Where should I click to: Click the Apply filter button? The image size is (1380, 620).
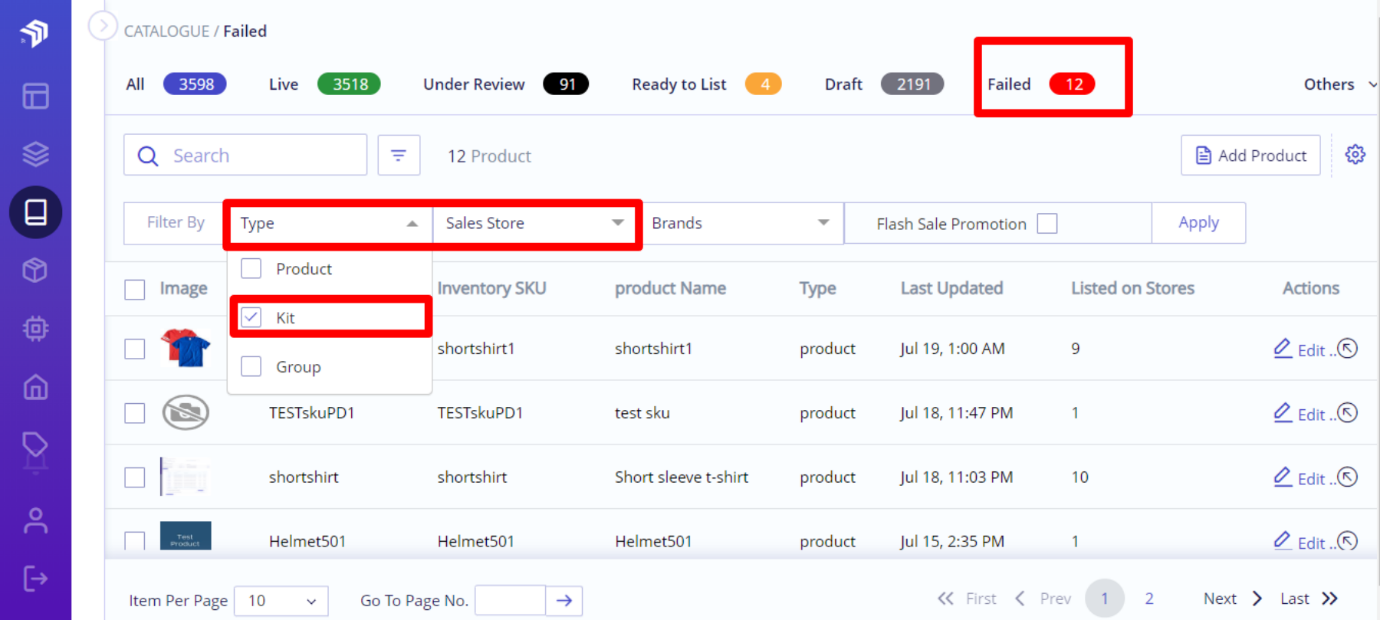point(1198,223)
